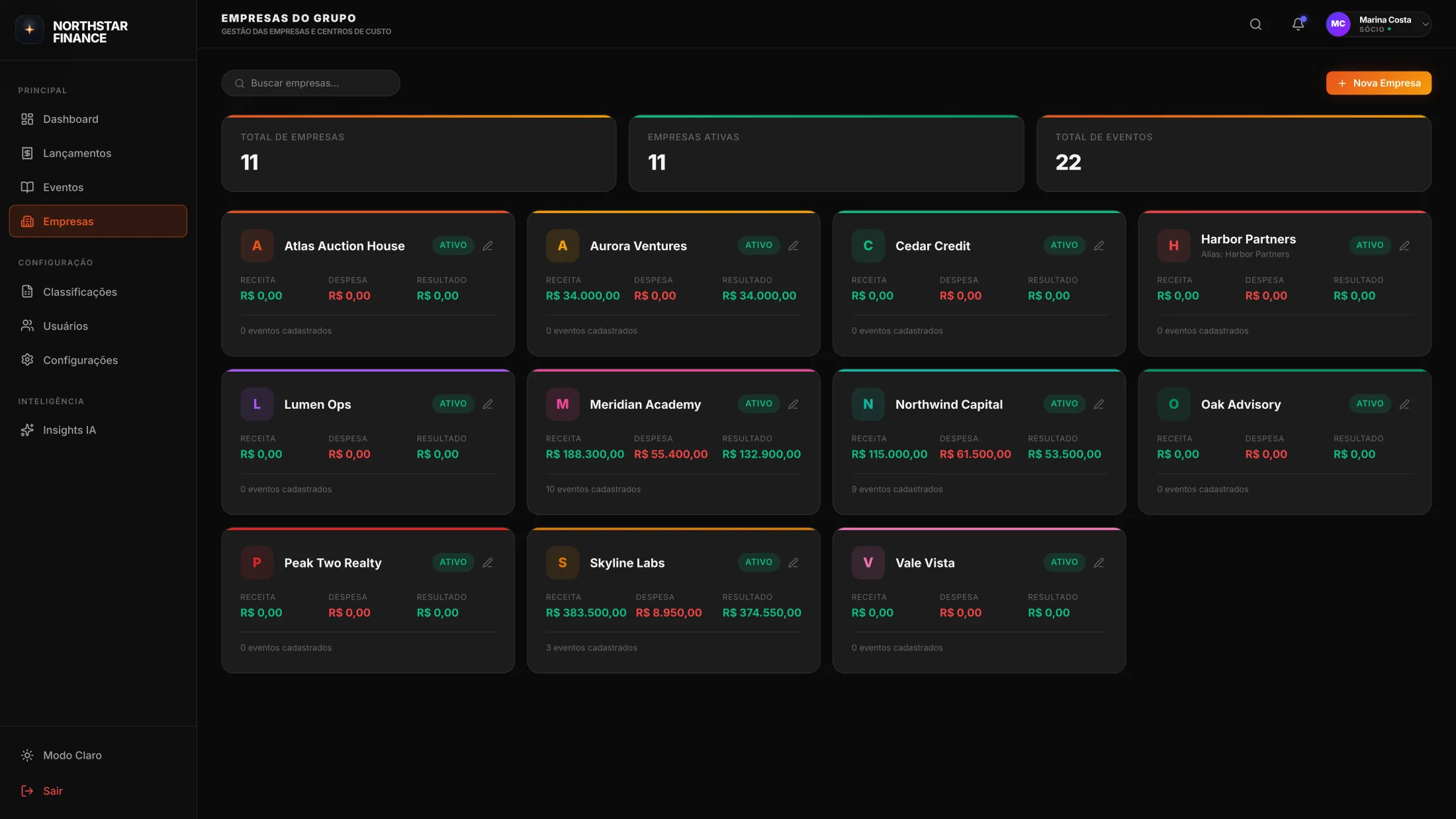Click edit pencil on Oak Advisory card
This screenshot has width=1456, height=819.
pos(1404,404)
